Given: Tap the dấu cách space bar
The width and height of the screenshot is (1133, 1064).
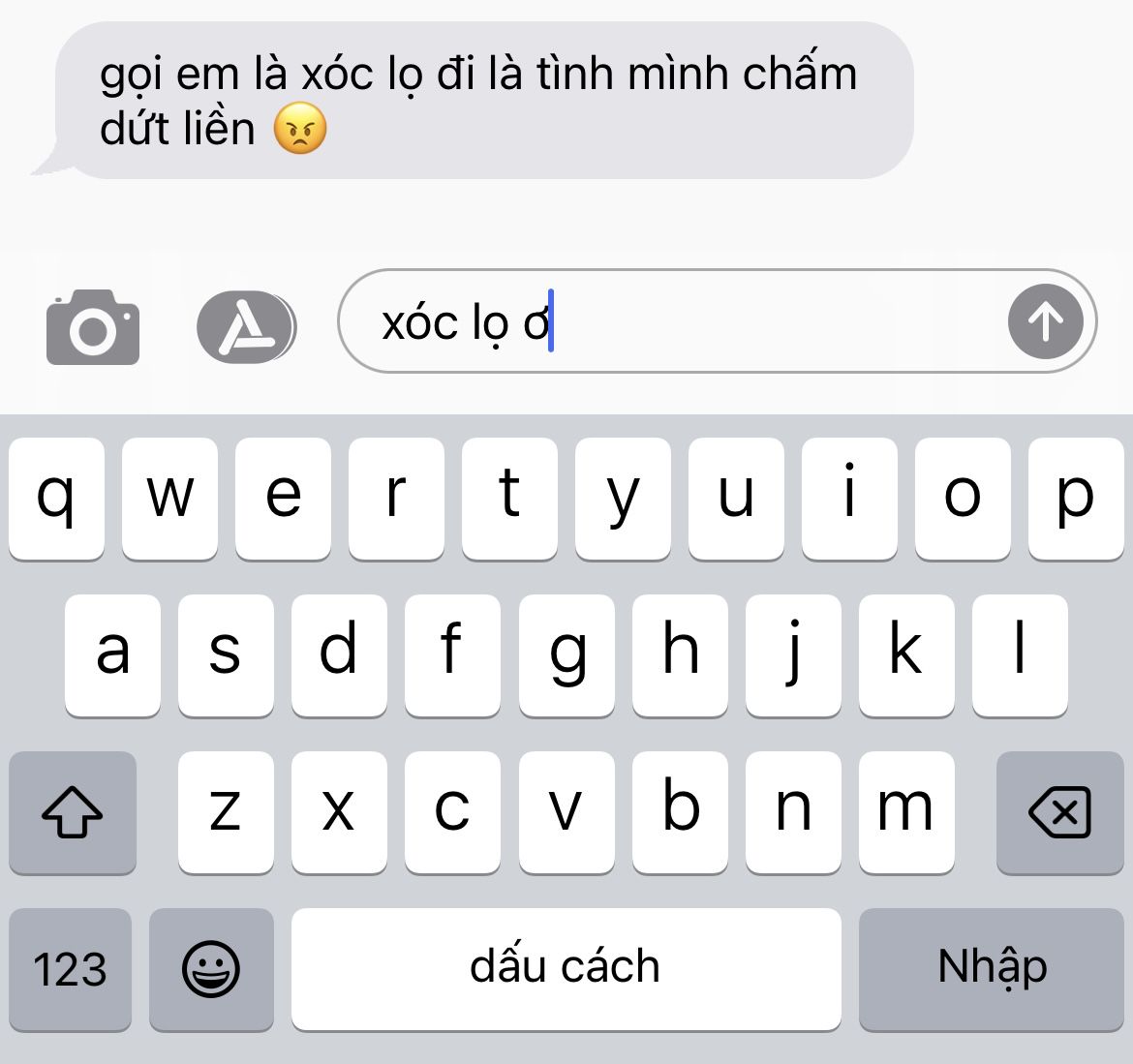Looking at the screenshot, I should tap(566, 969).
